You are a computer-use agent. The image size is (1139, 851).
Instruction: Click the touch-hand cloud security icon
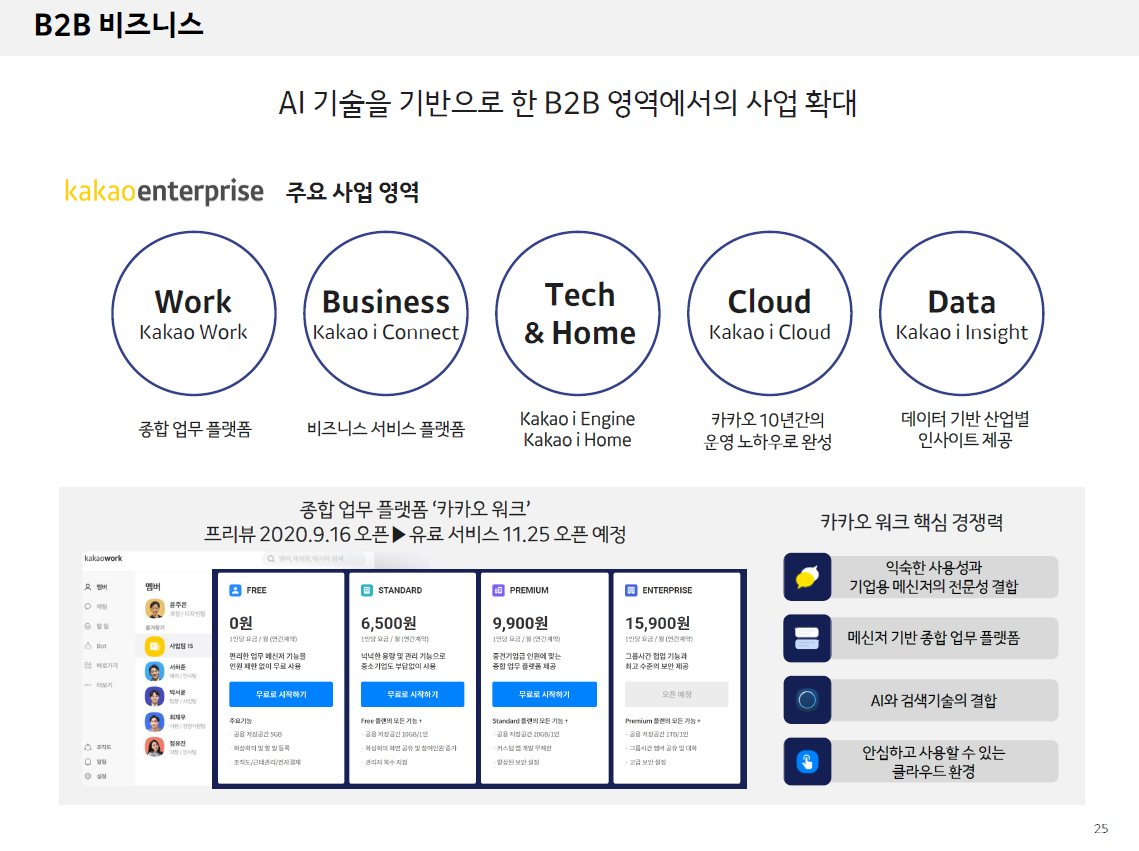pyautogui.click(x=807, y=762)
